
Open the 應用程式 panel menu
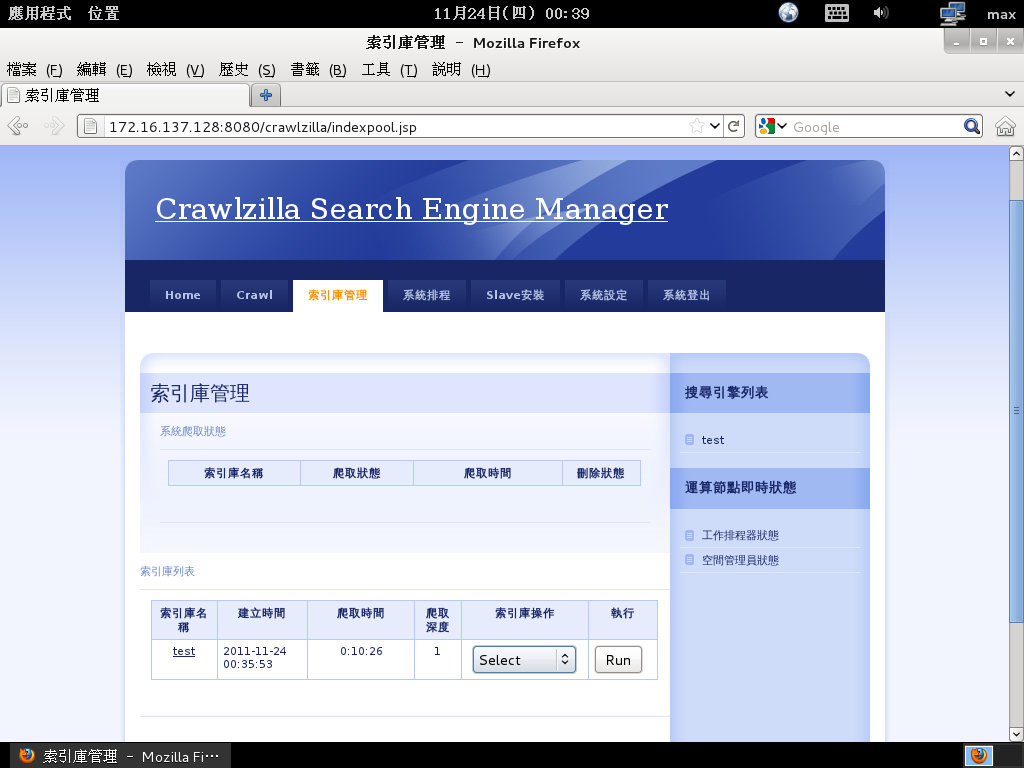(x=39, y=13)
